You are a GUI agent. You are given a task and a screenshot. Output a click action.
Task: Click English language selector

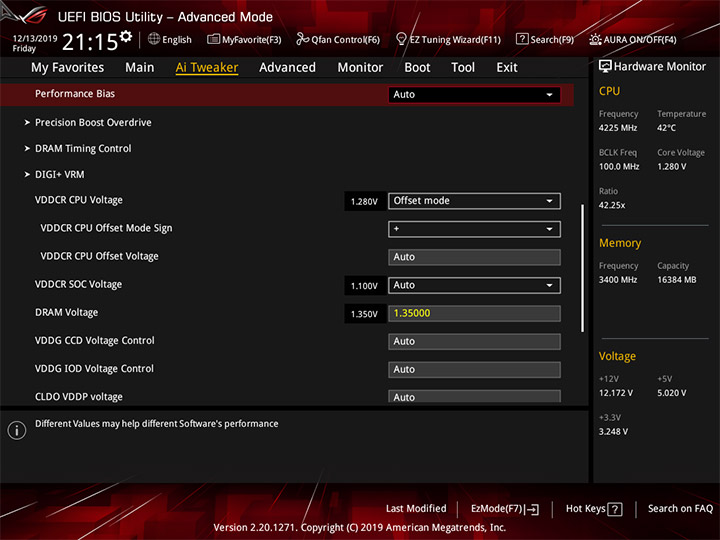pyautogui.click(x=170, y=39)
